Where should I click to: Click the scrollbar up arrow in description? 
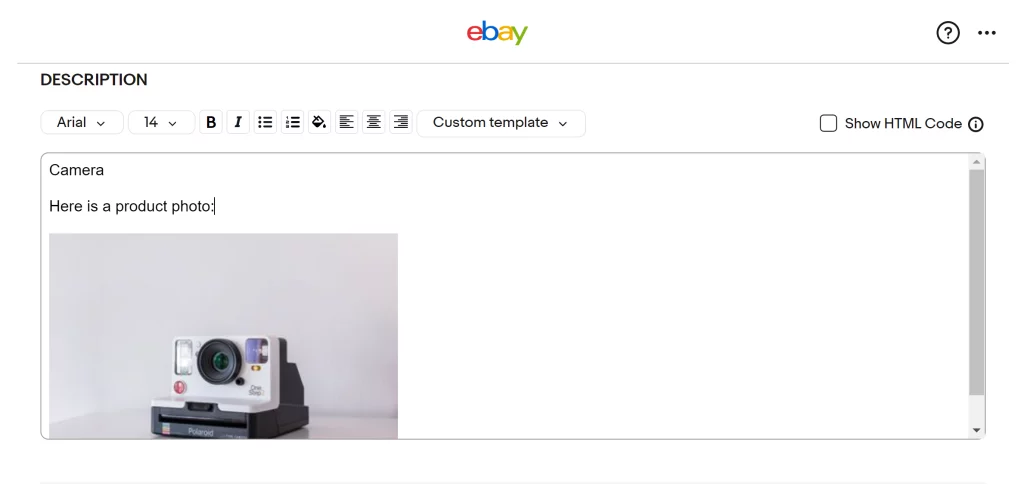pos(977,162)
